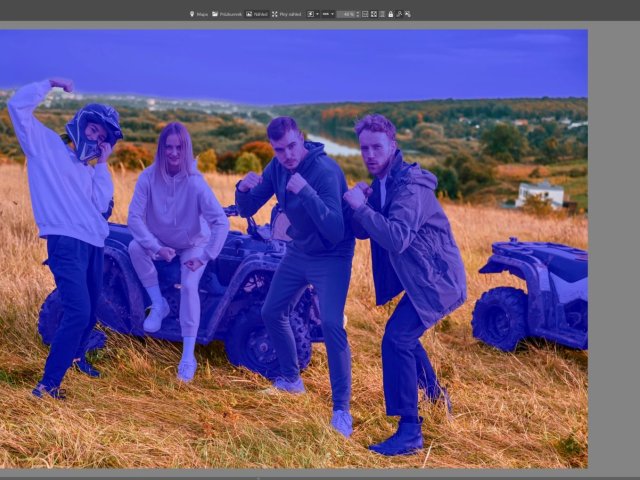
Task: Open the compare-view dropdown arrow
Action: tap(317, 14)
